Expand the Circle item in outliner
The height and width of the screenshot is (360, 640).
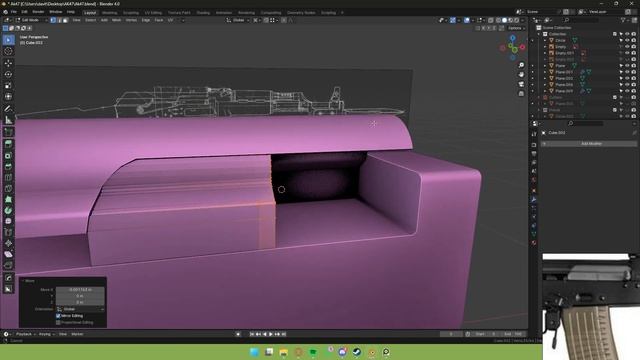[x=545, y=40]
